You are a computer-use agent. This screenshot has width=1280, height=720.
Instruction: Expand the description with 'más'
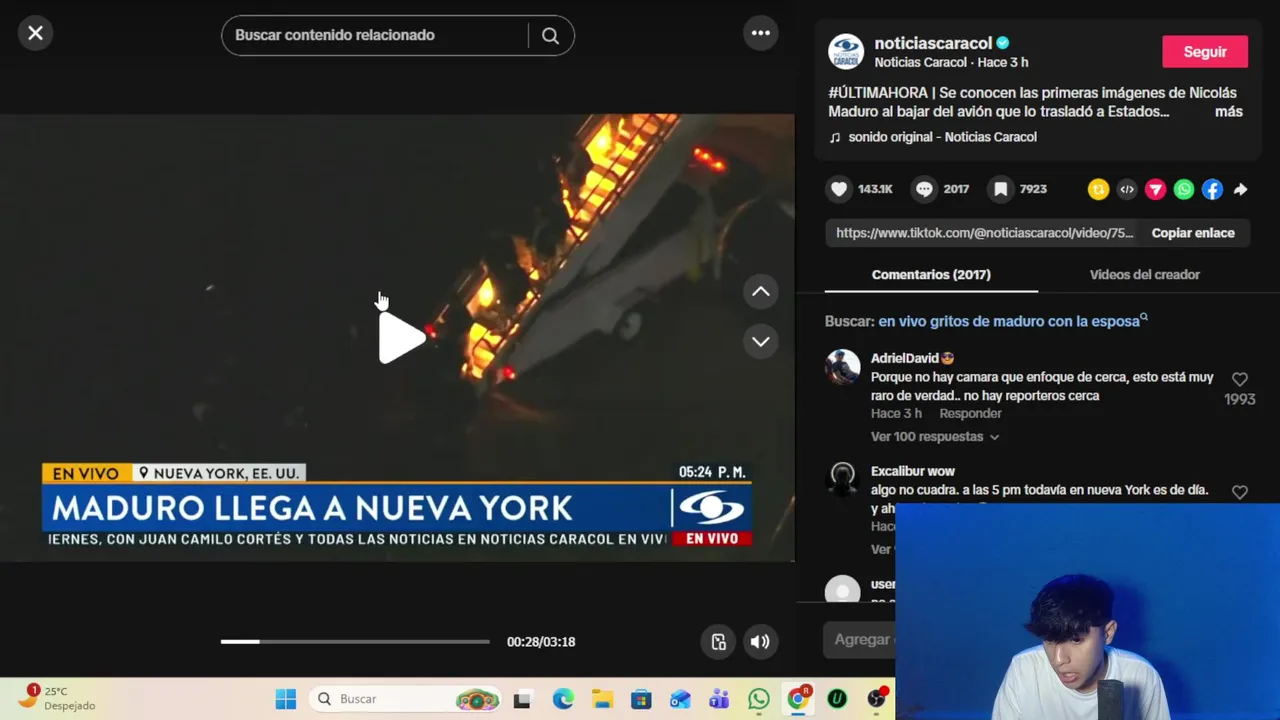coord(1229,112)
